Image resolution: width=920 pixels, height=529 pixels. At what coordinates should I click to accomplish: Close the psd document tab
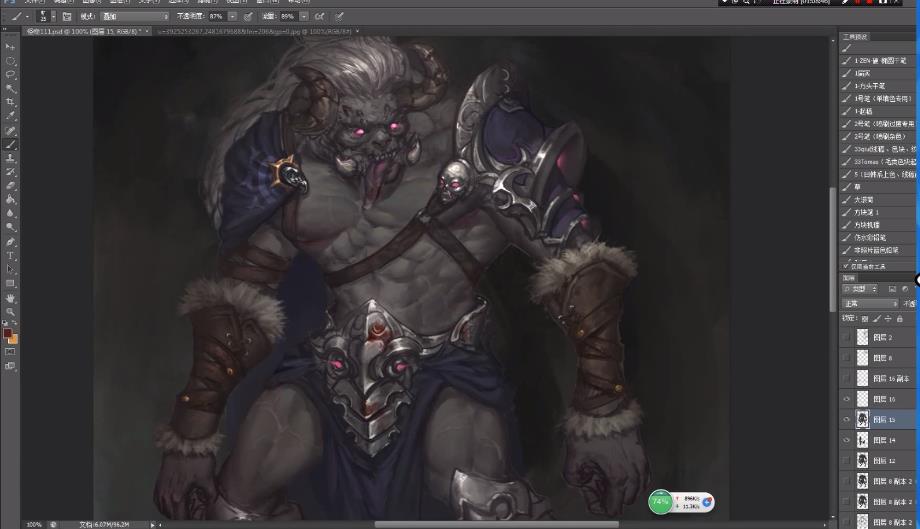147,31
